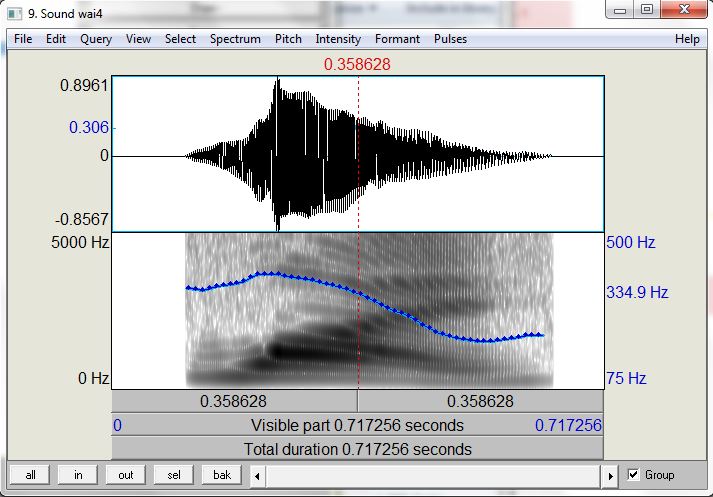The image size is (713, 497).
Task: Minimize the Sound wai4 window
Action: tap(620, 10)
